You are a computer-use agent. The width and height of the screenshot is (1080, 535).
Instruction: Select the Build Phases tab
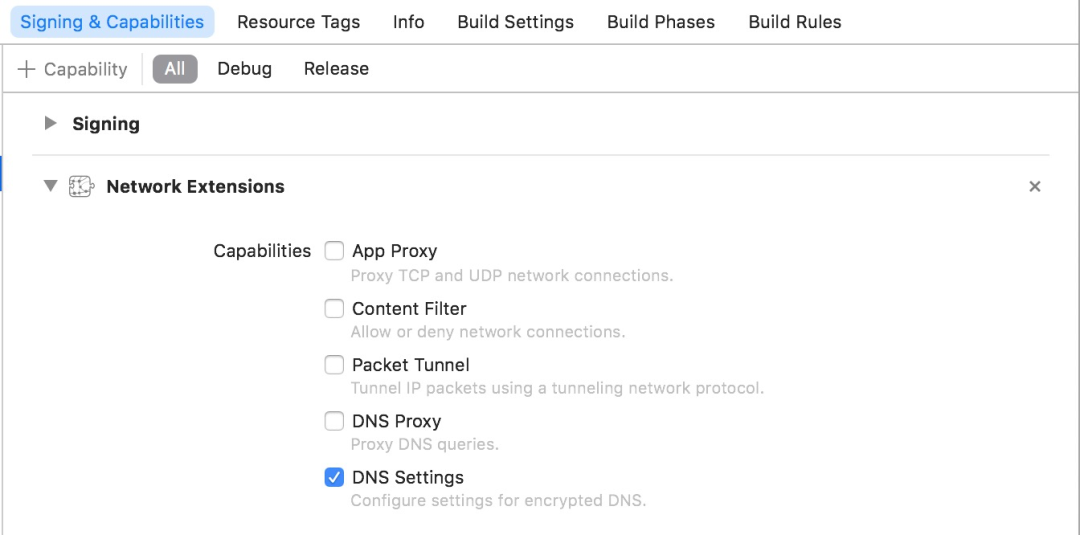pyautogui.click(x=660, y=22)
